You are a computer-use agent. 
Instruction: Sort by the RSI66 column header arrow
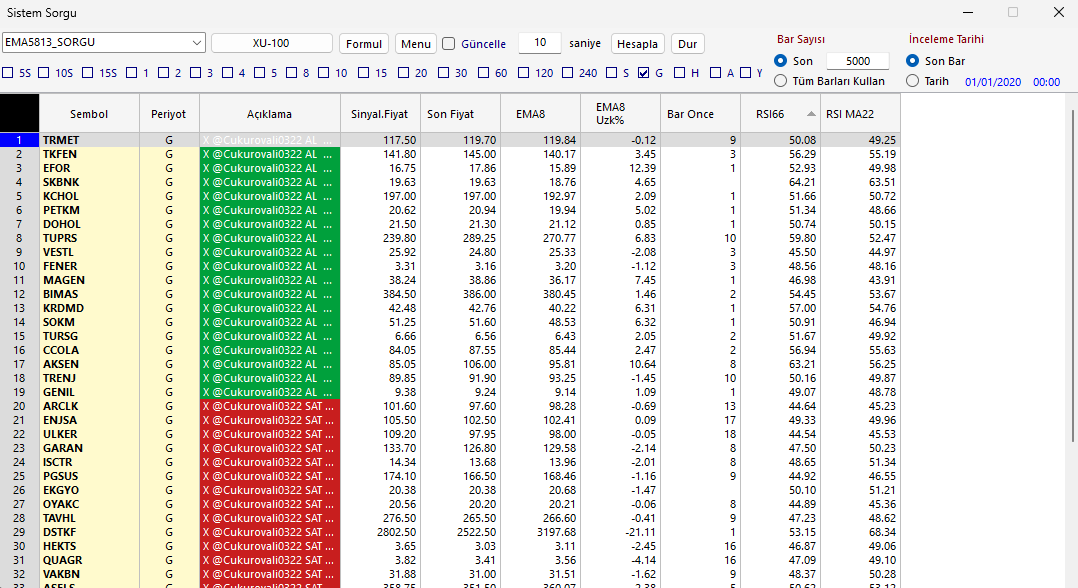click(x=811, y=114)
